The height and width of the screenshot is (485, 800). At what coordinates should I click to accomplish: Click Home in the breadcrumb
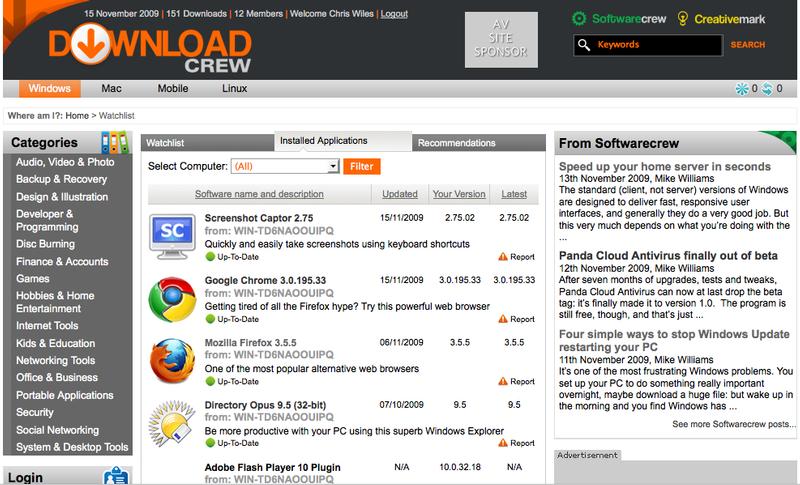click(x=77, y=116)
